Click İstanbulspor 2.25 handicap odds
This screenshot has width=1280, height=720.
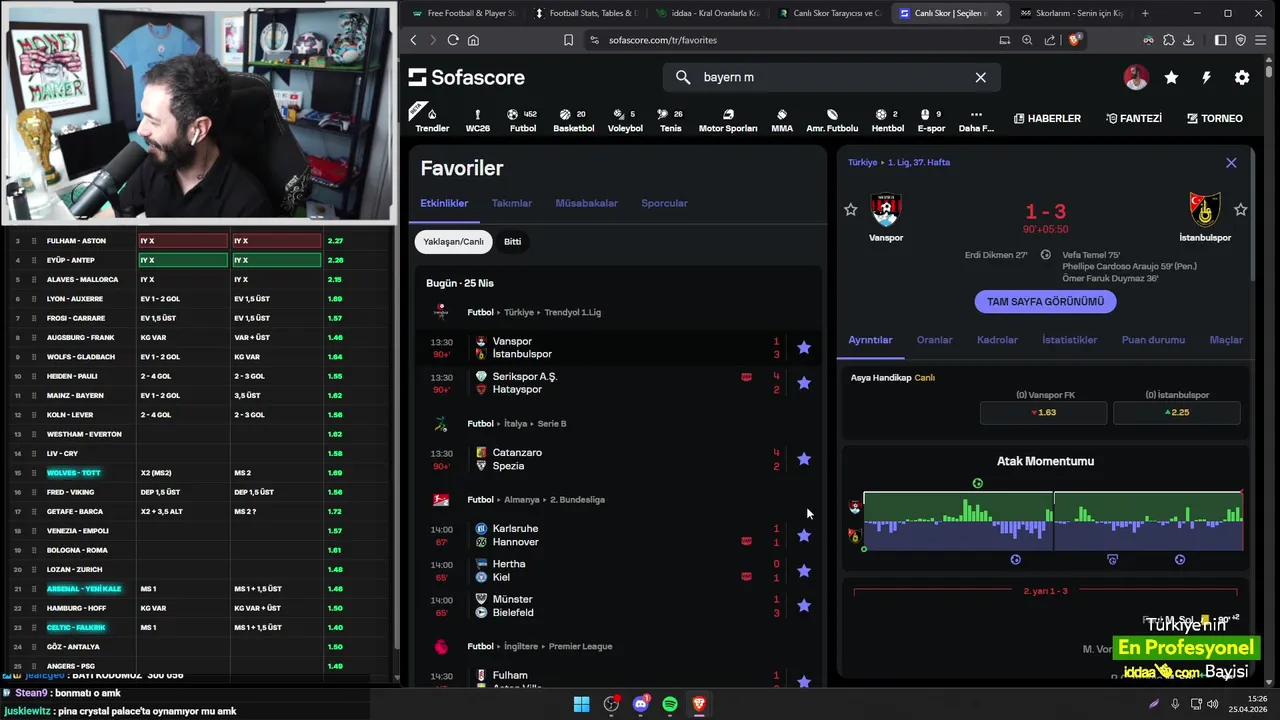click(x=1177, y=412)
